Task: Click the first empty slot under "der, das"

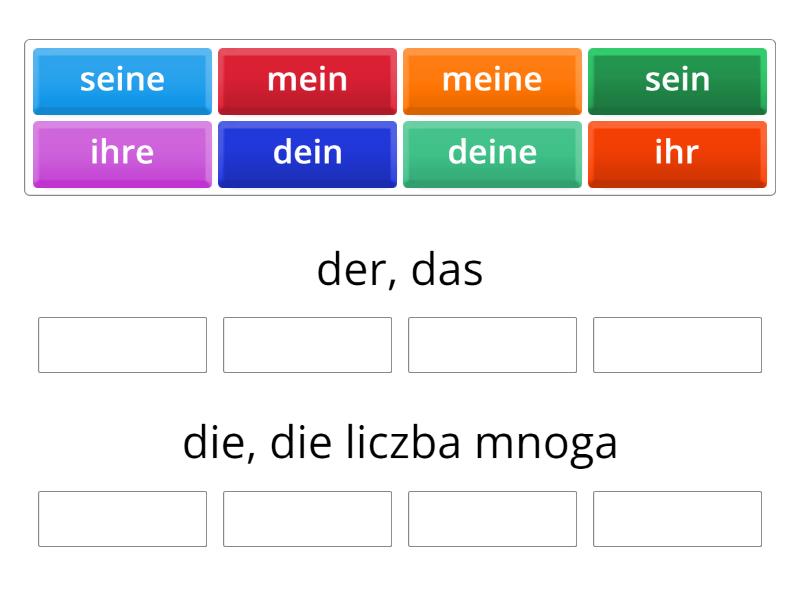Action: coord(122,346)
